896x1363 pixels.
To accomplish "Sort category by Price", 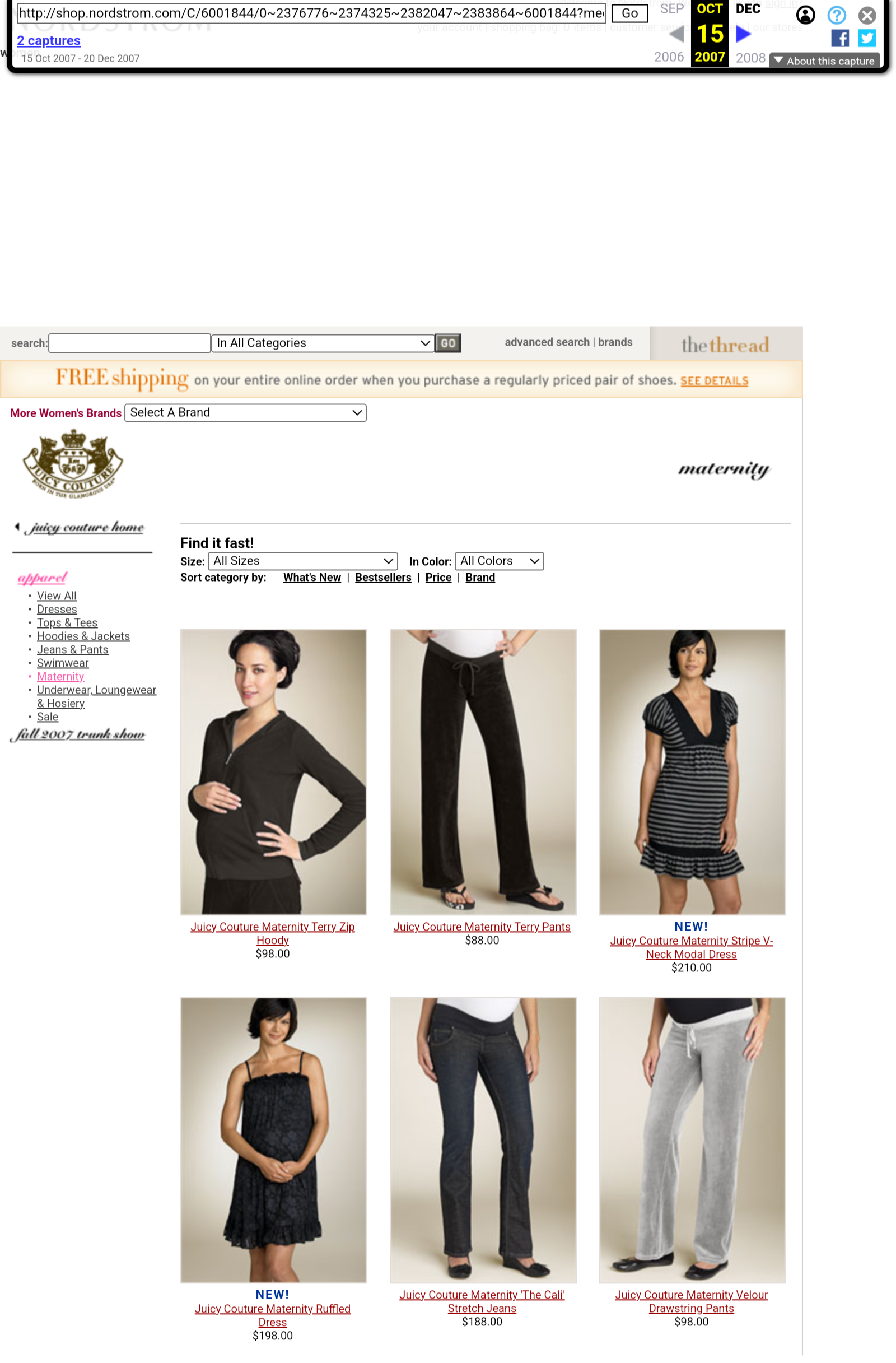I will coord(438,577).
